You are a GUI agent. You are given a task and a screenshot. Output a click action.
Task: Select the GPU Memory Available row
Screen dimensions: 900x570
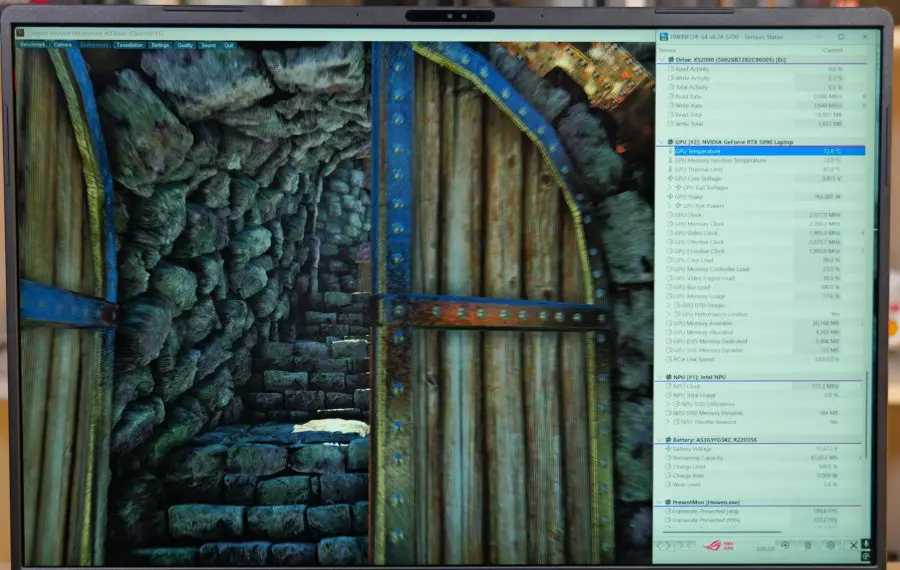click(x=765, y=323)
